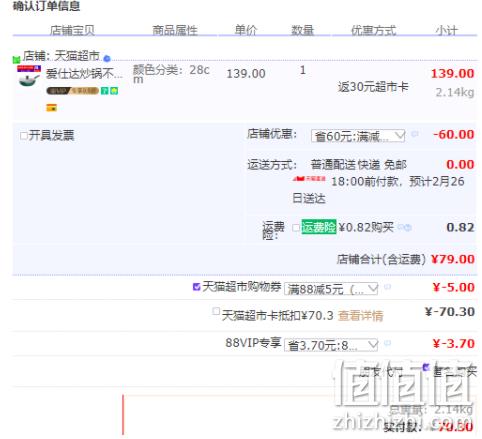Click the unit price 139.00 cell

click(246, 74)
